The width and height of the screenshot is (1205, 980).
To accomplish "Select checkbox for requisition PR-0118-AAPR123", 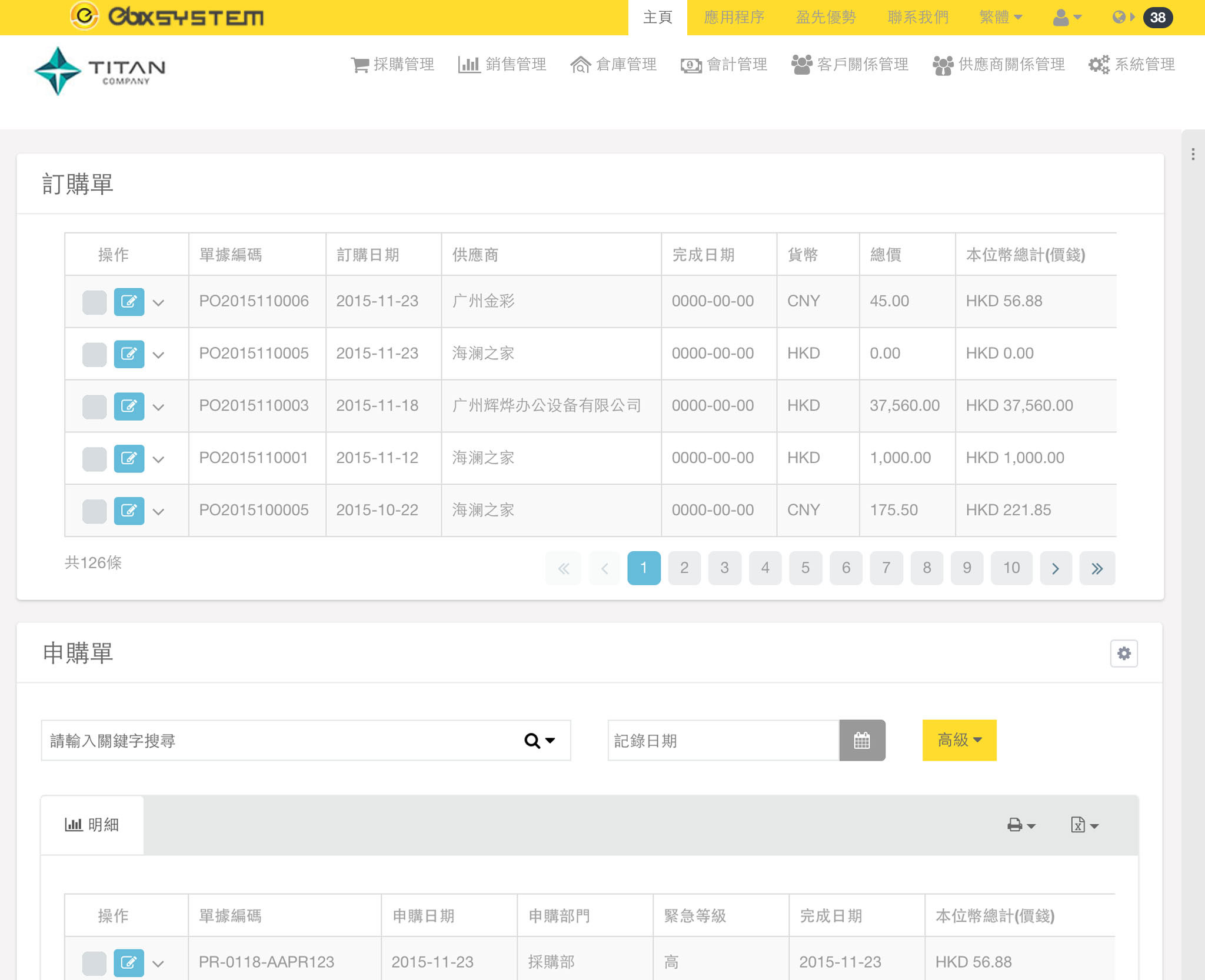I will click(x=94, y=964).
